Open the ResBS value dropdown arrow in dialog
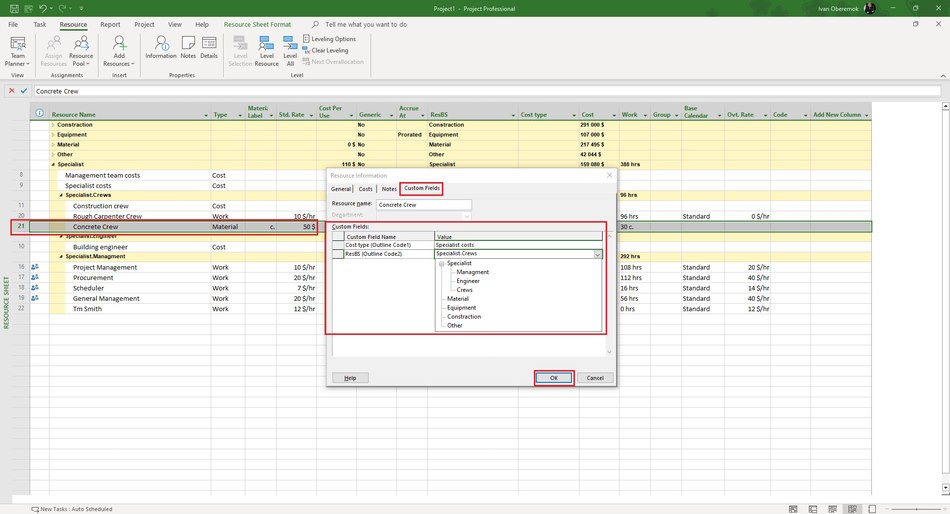 [597, 254]
